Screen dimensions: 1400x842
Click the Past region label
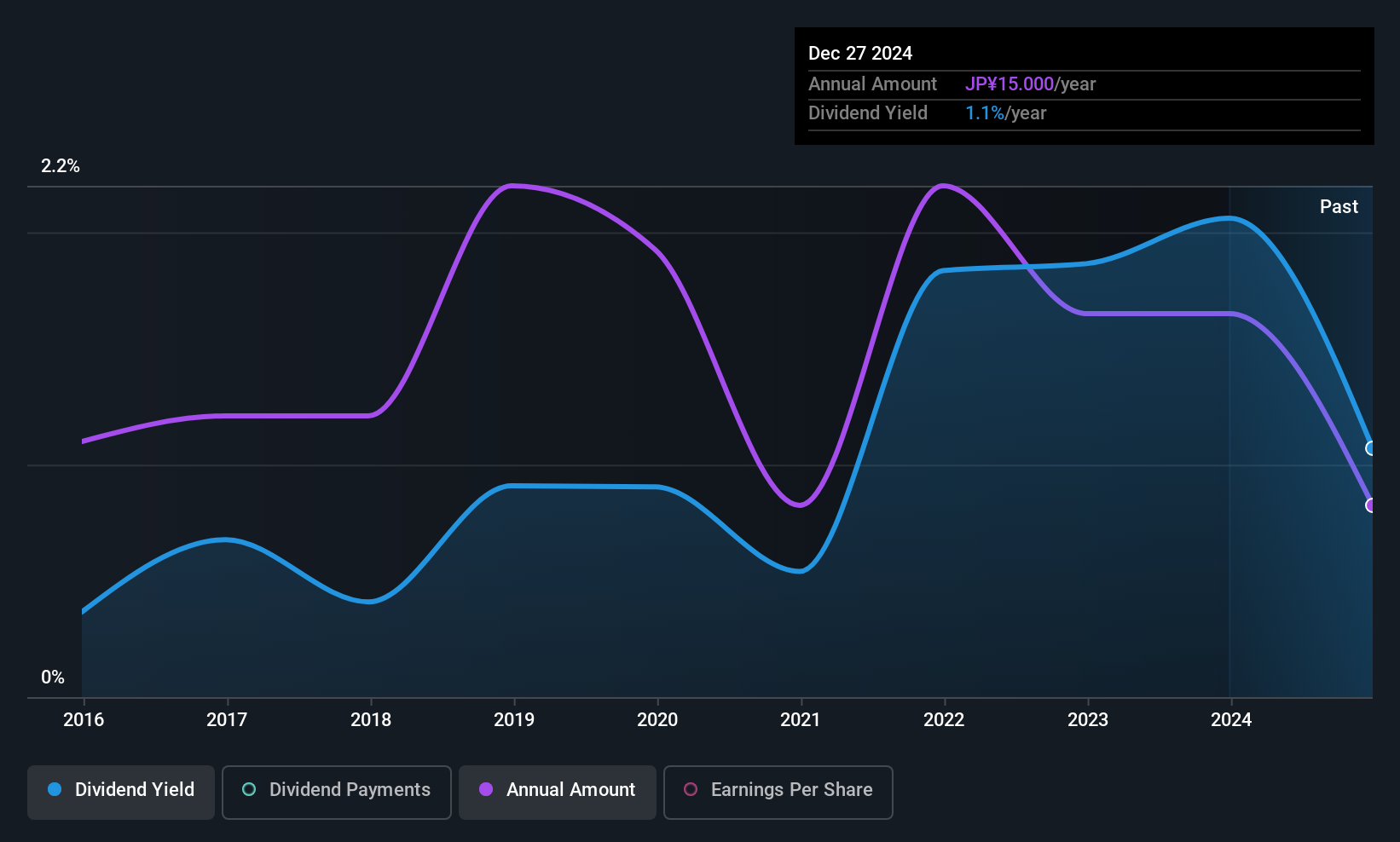(1339, 206)
